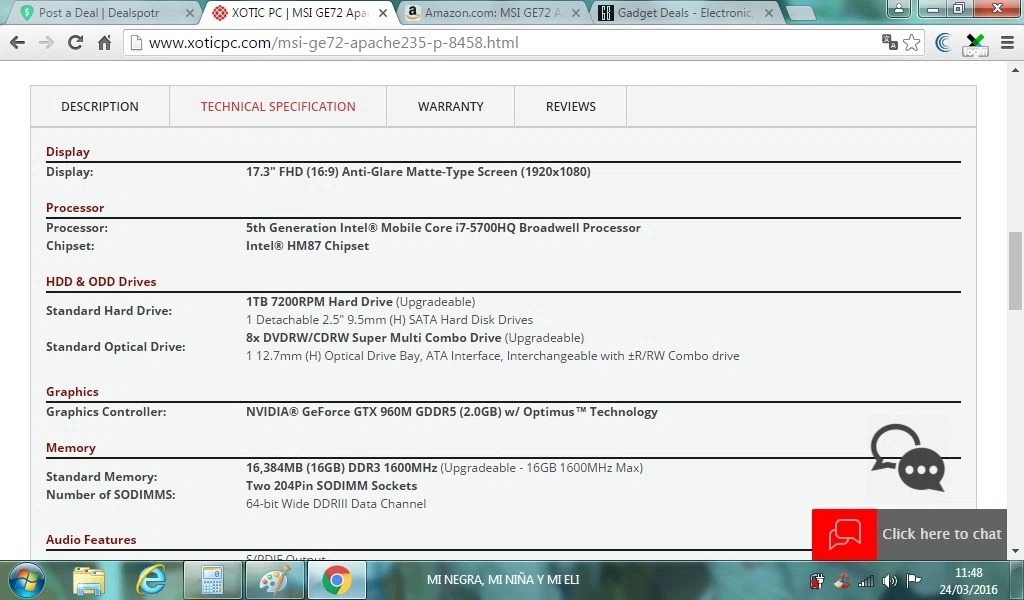This screenshot has width=1024, height=600.
Task: Close the XOTIC PC tab
Action: pos(383,13)
